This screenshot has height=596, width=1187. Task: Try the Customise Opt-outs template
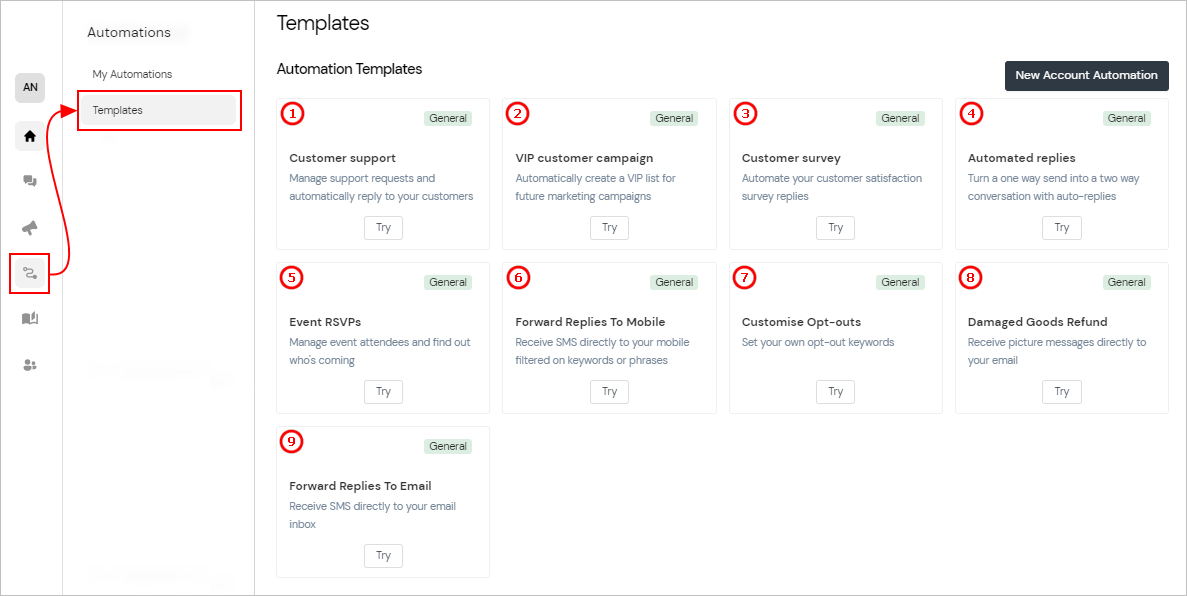835,391
